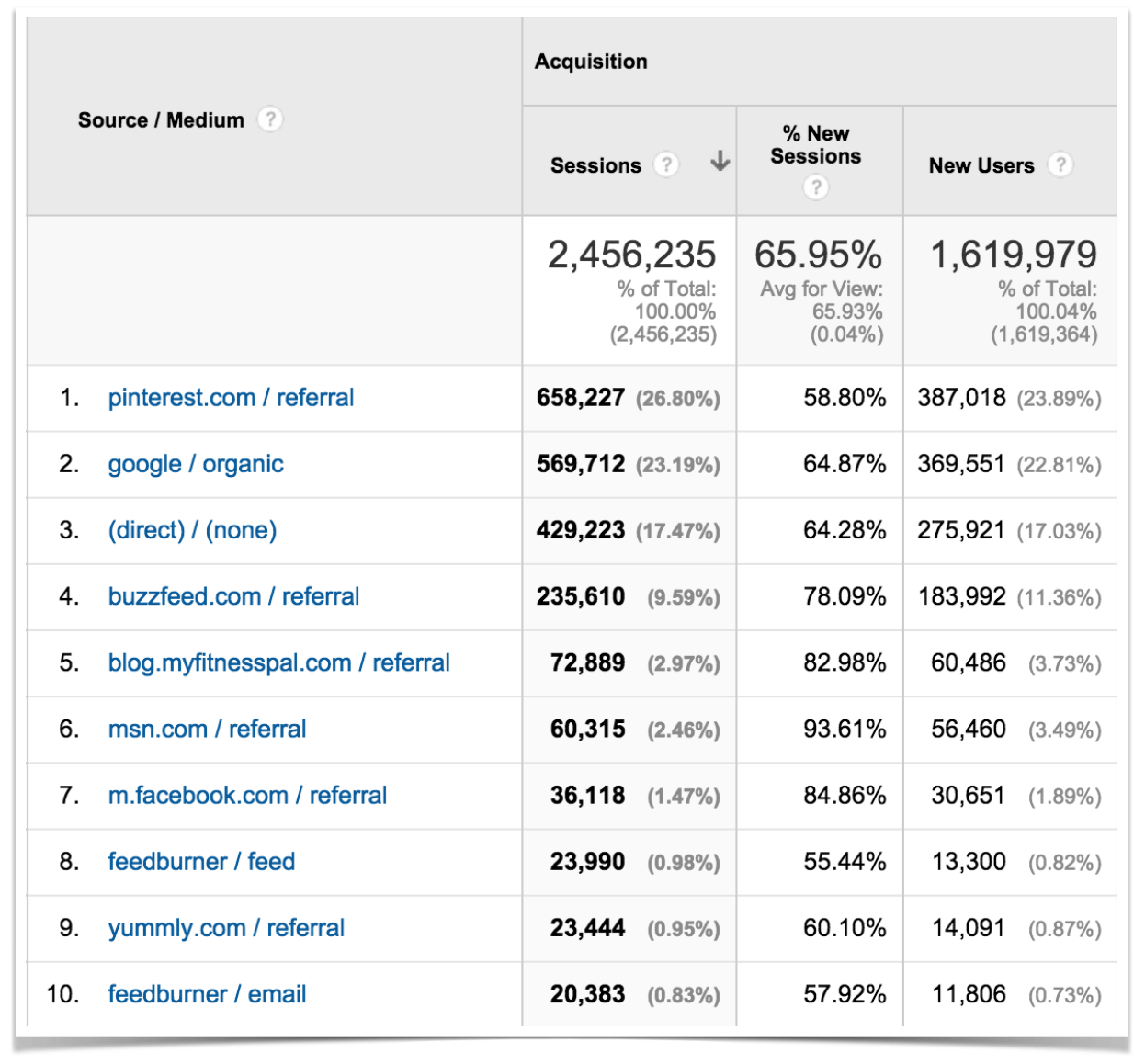The image size is (1145, 1064).
Task: Open the feedburner / feed source
Action: 200,862
